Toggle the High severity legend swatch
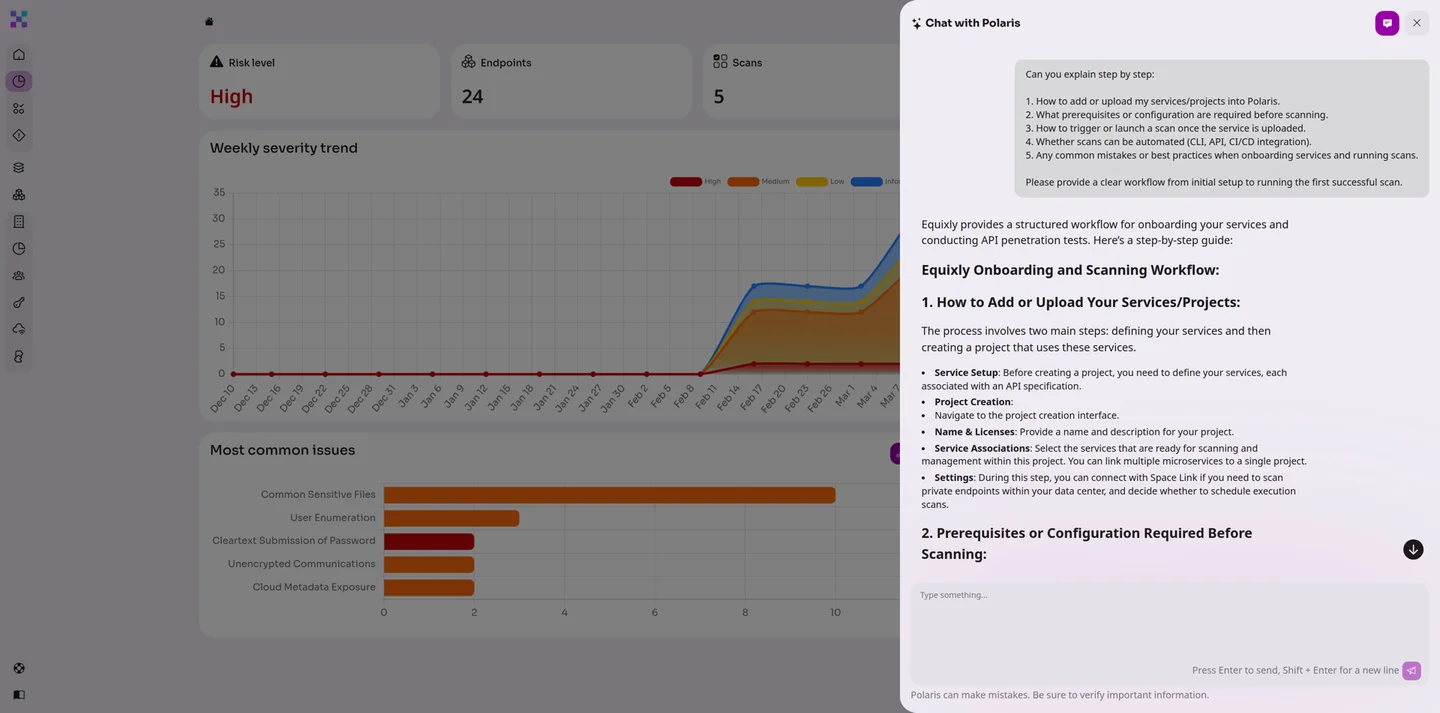Viewport: 1440px width, 713px height. [x=685, y=182]
